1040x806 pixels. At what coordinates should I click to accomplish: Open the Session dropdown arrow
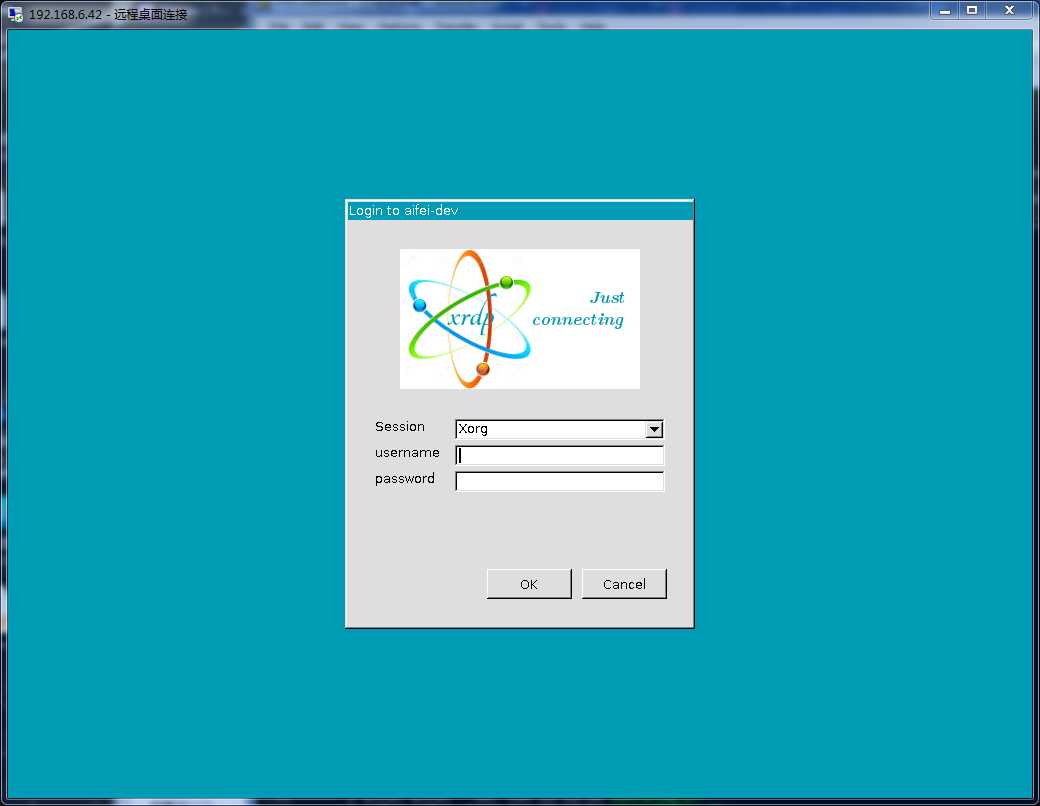coord(654,429)
